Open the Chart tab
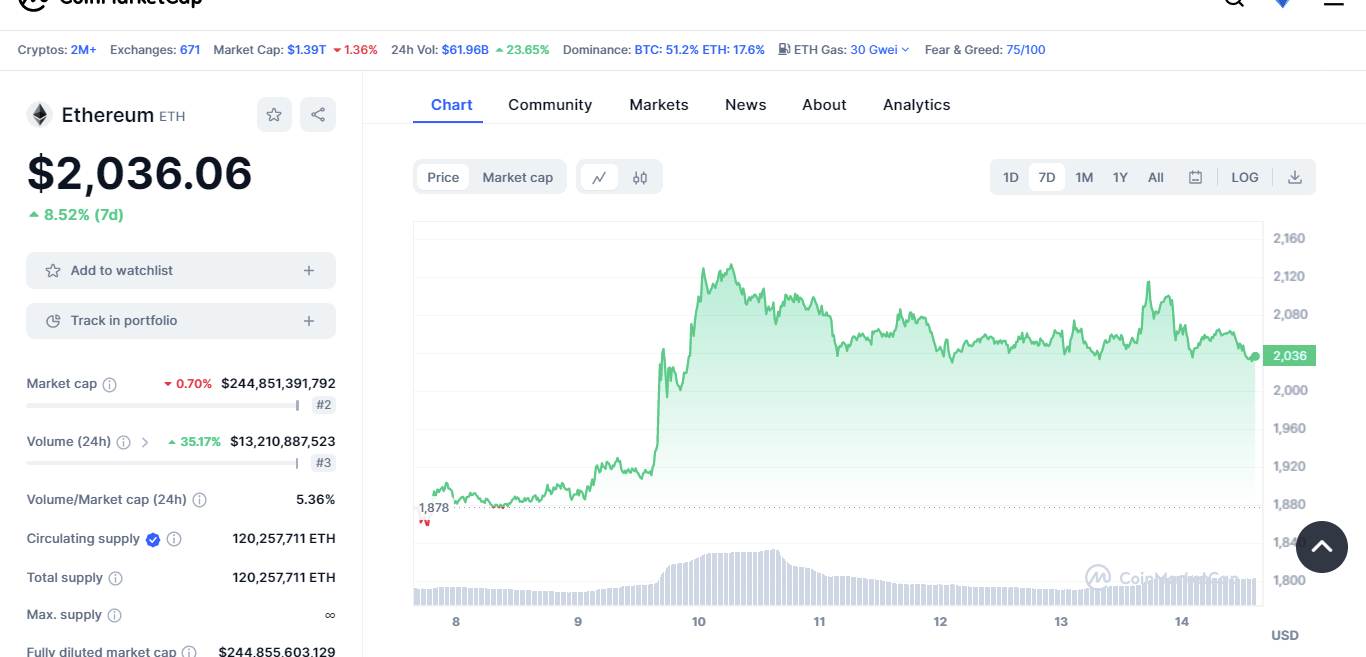Viewport: 1366px width, 657px height. [452, 105]
